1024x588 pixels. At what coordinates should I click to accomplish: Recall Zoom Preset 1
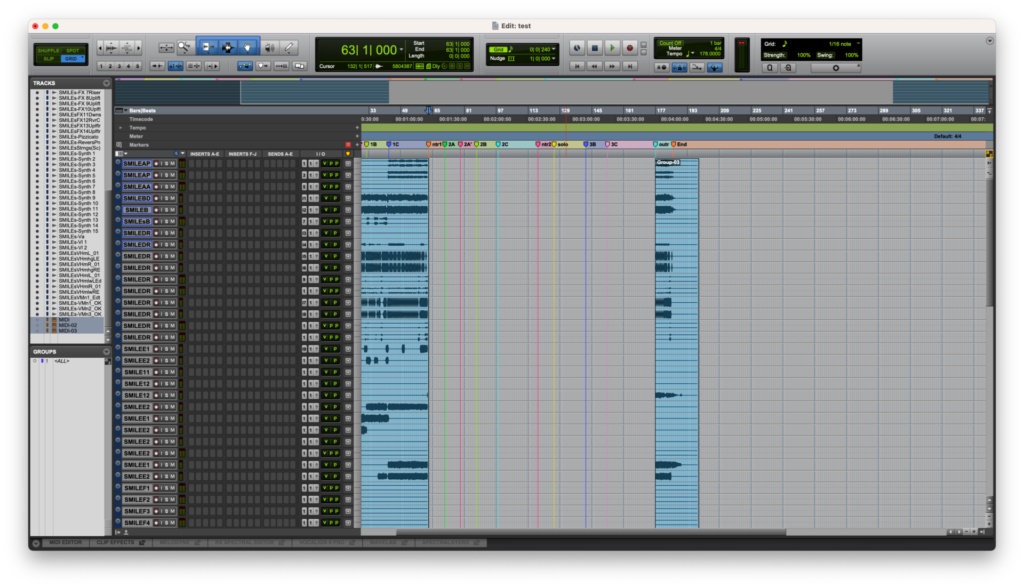(x=101, y=66)
